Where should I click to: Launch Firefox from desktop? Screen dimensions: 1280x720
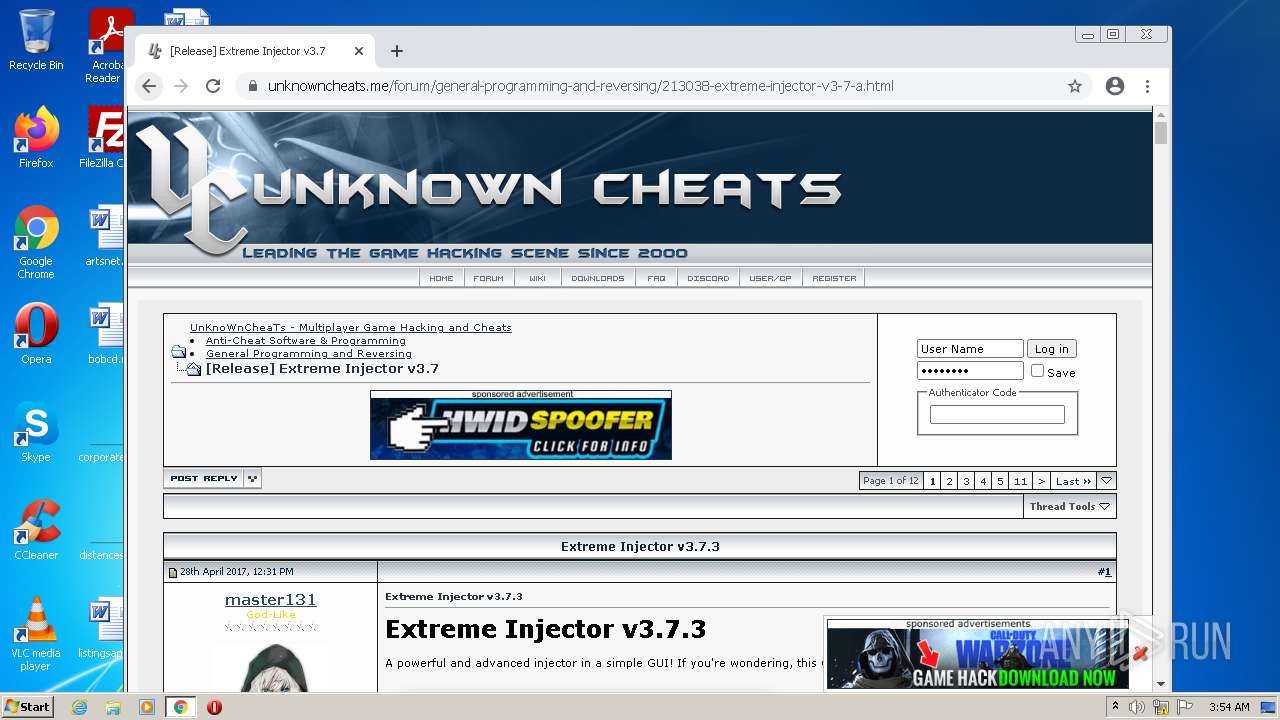pos(36,138)
